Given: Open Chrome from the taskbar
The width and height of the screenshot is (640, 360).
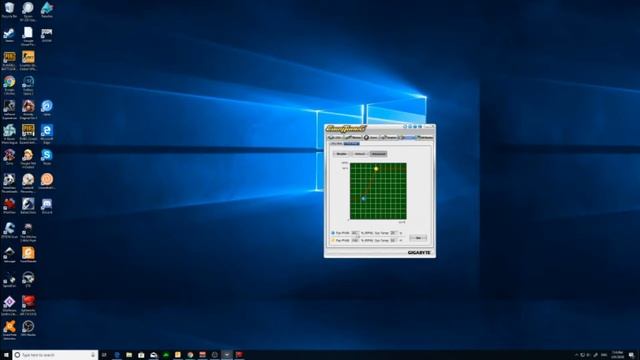Looking at the screenshot, I should (x=190, y=355).
